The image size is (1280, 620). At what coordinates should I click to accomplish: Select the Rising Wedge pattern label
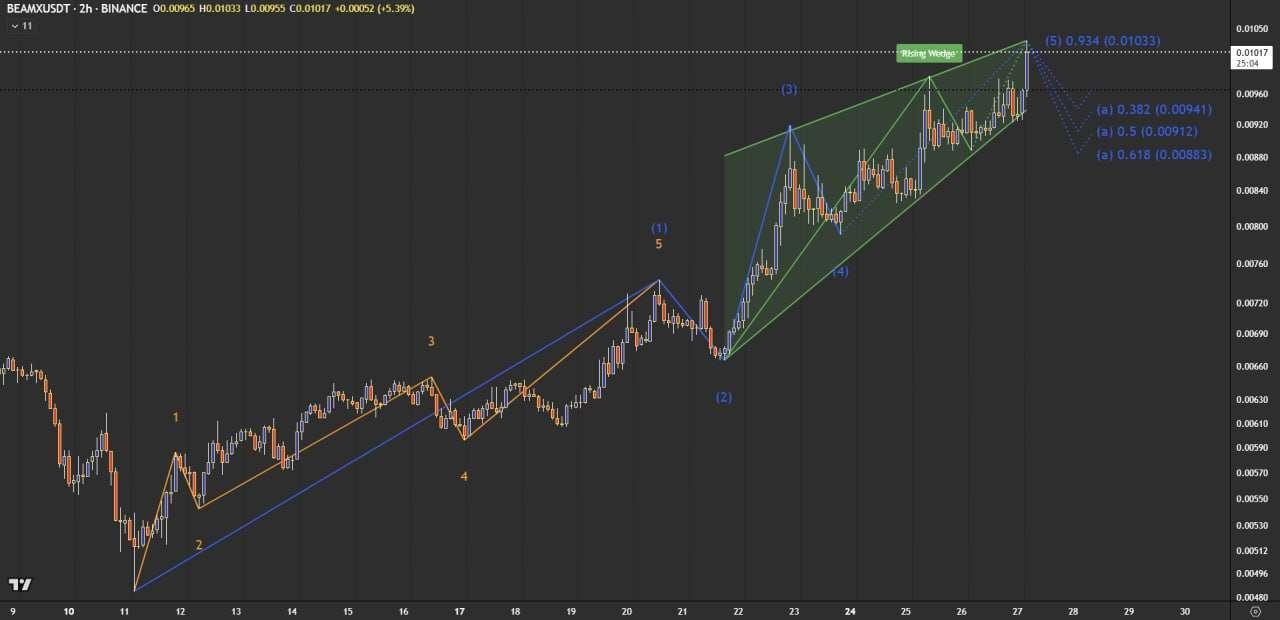tap(929, 53)
